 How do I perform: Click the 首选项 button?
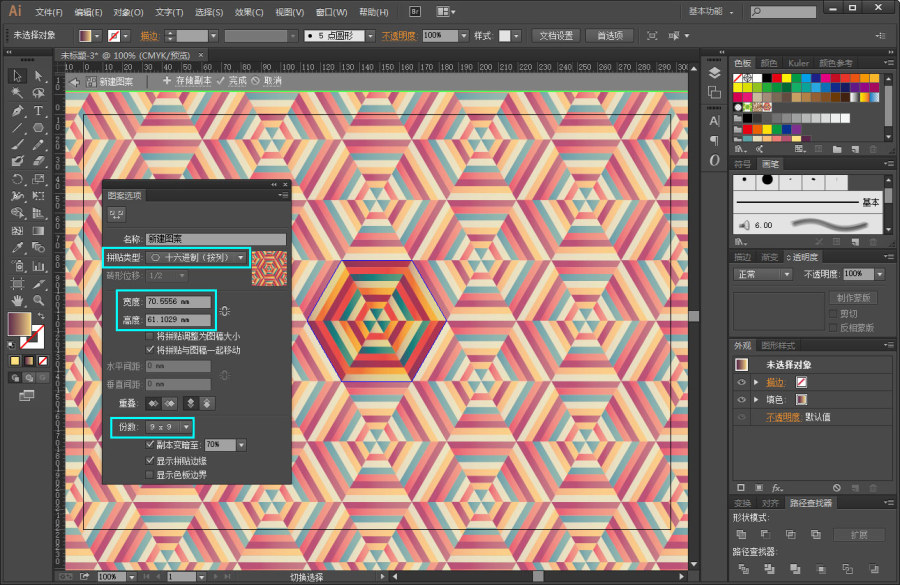point(610,36)
